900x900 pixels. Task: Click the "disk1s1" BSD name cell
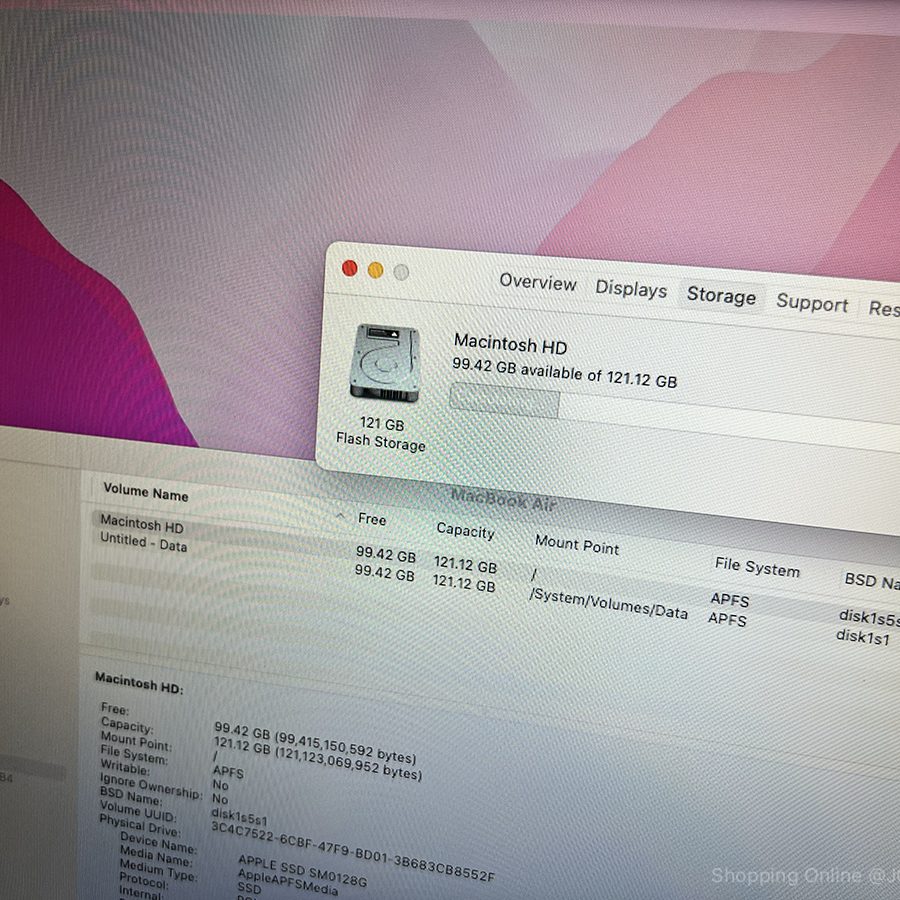[x=863, y=637]
